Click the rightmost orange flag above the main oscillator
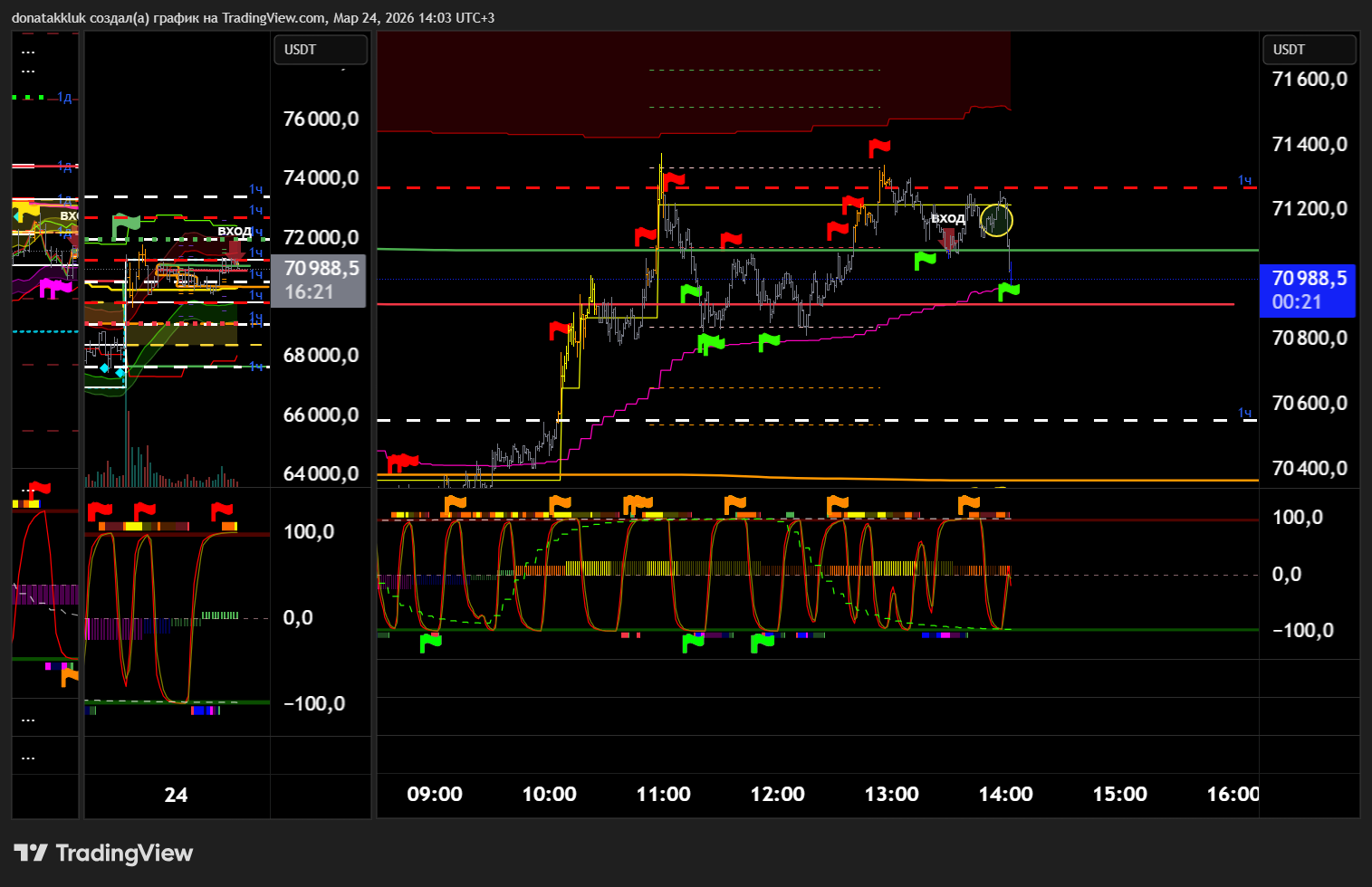 968,502
